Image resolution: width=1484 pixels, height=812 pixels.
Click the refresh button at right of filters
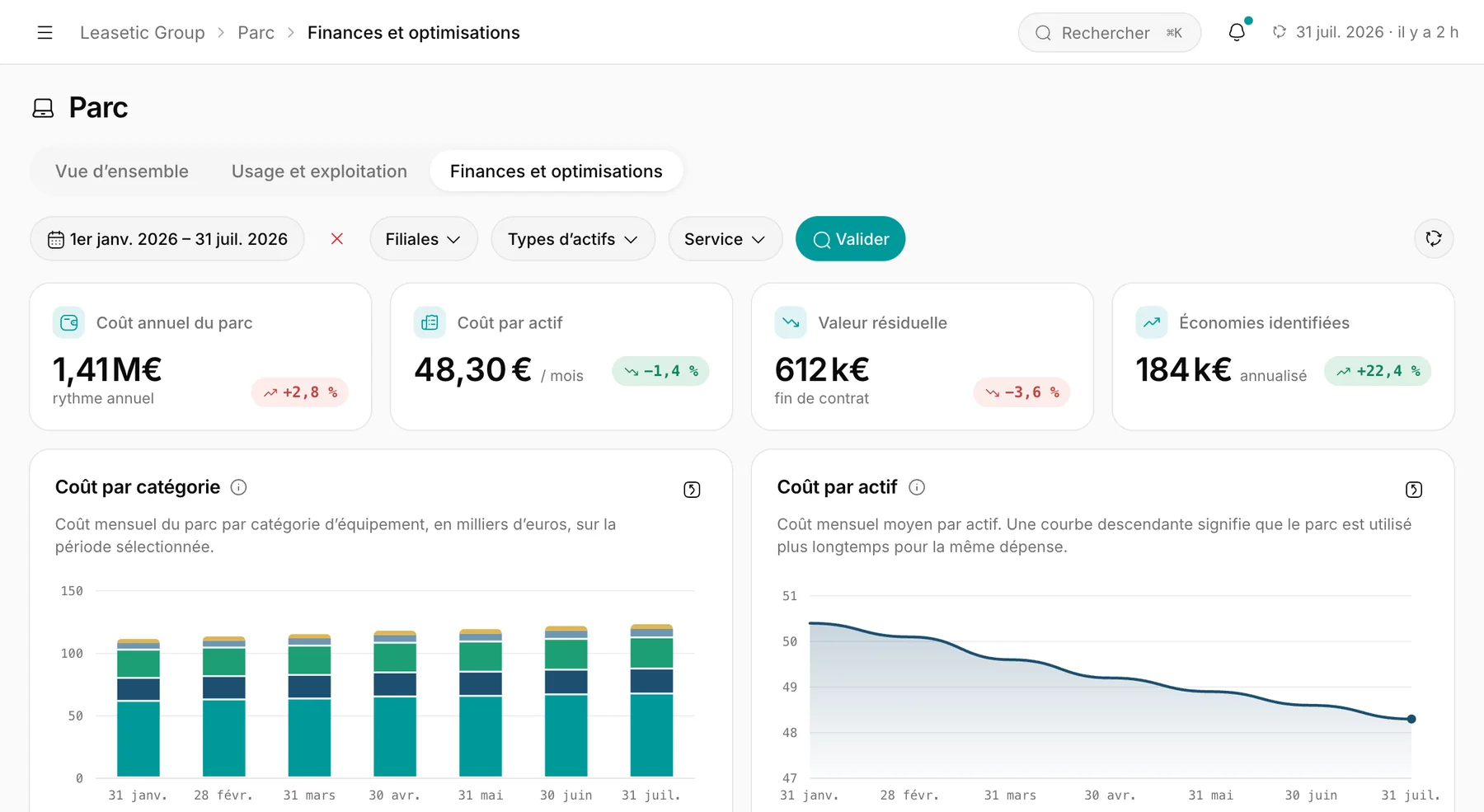1434,239
